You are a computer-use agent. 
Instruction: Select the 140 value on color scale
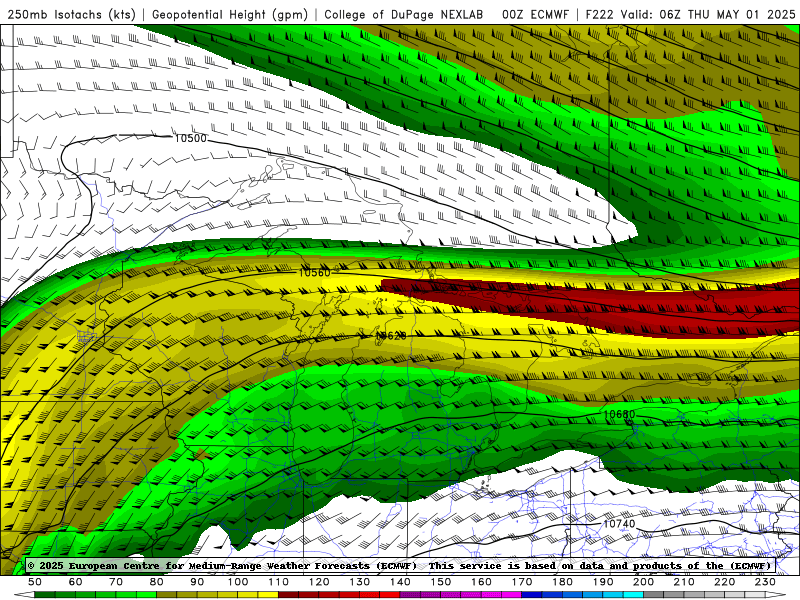pyautogui.click(x=400, y=582)
